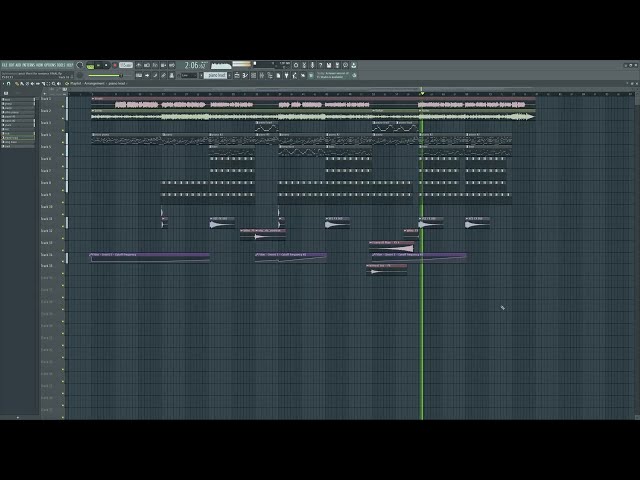Mute Track 1 with its green switch

(63, 107)
